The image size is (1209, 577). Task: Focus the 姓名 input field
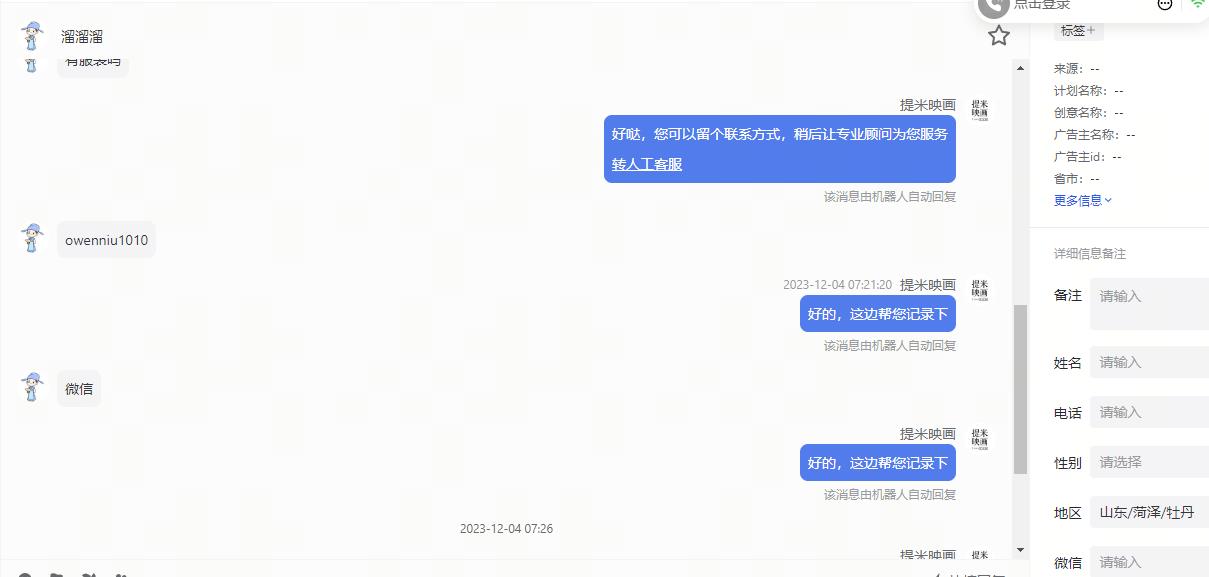pos(1149,362)
